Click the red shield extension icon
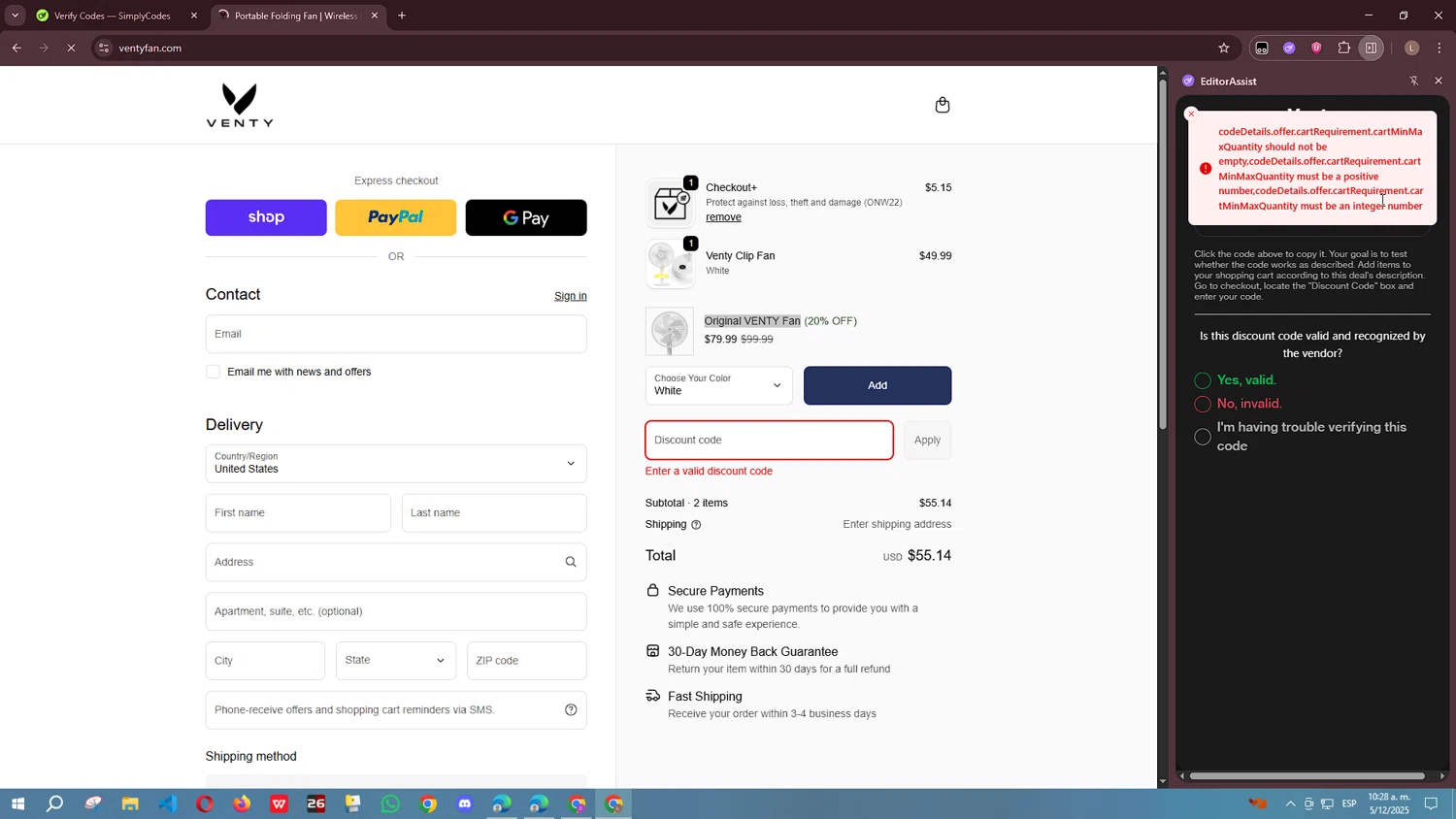Image resolution: width=1456 pixels, height=819 pixels. click(x=1316, y=48)
